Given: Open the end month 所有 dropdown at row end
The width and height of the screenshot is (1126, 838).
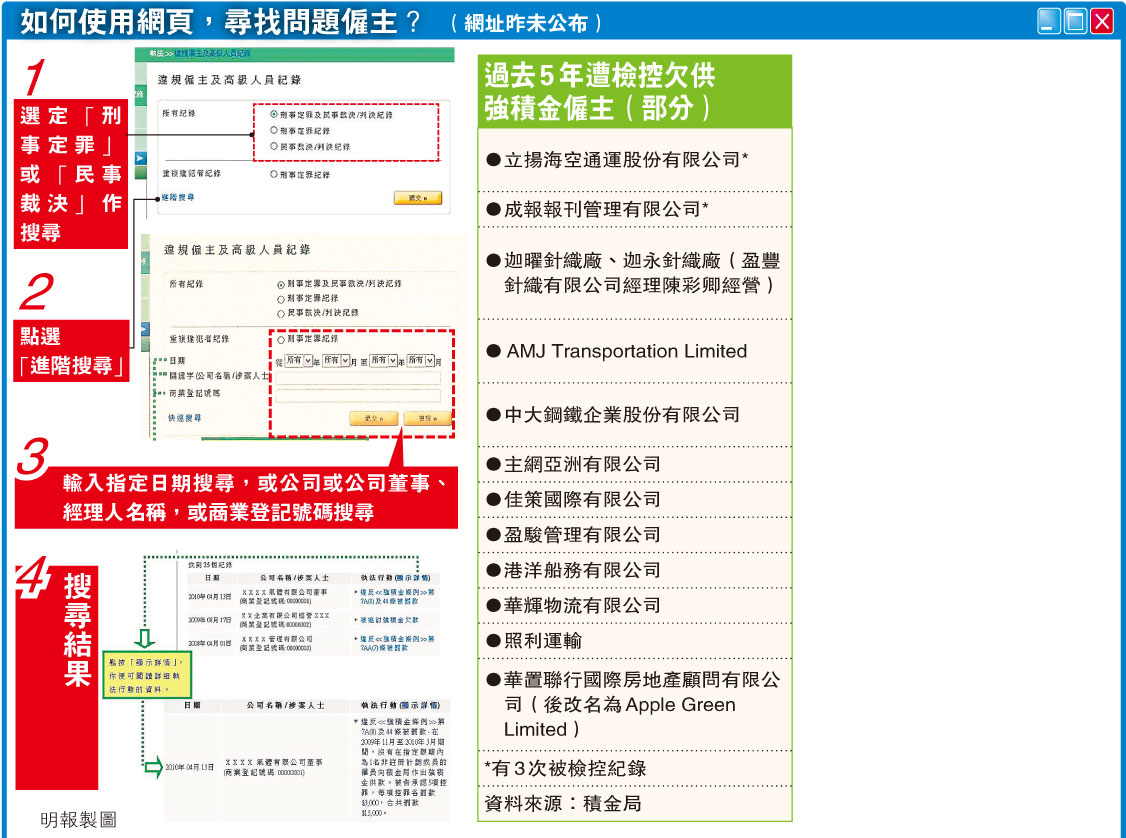Looking at the screenshot, I should pos(421,360).
